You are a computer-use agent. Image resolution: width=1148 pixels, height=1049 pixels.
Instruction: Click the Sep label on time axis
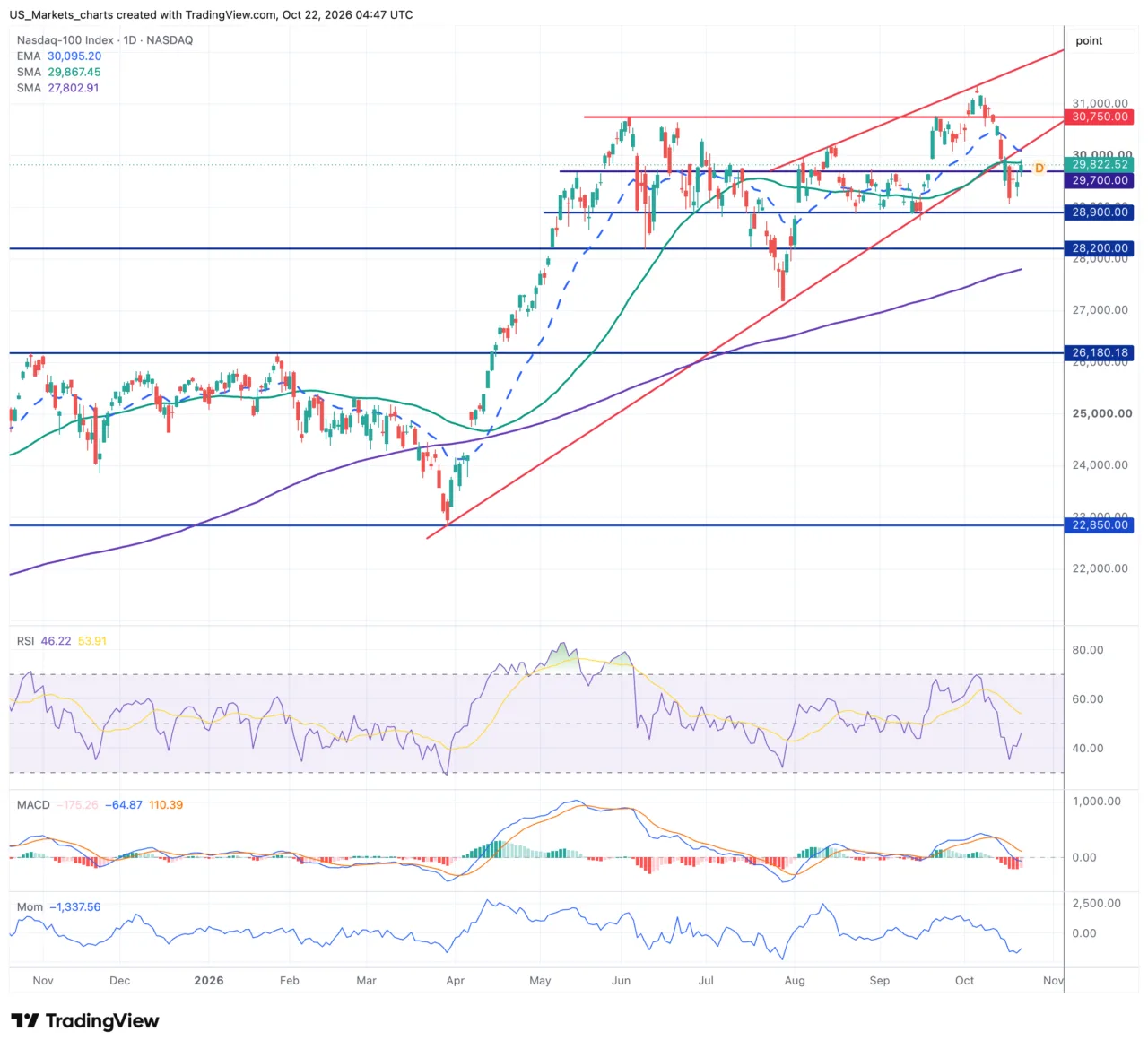(880, 981)
